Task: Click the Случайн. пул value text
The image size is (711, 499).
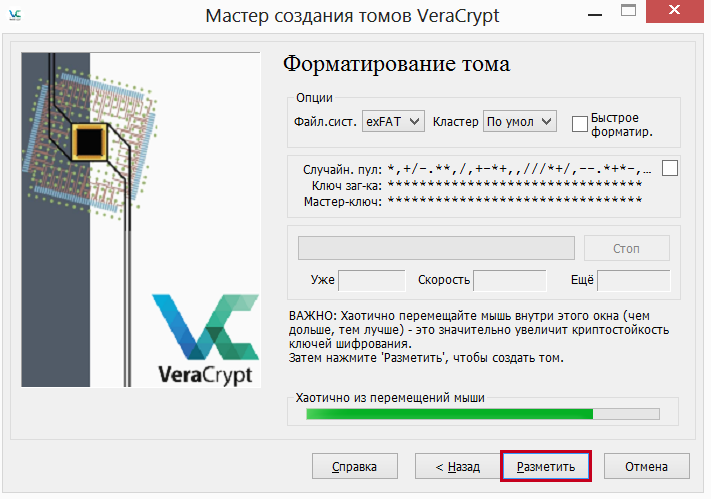Action: coord(520,170)
